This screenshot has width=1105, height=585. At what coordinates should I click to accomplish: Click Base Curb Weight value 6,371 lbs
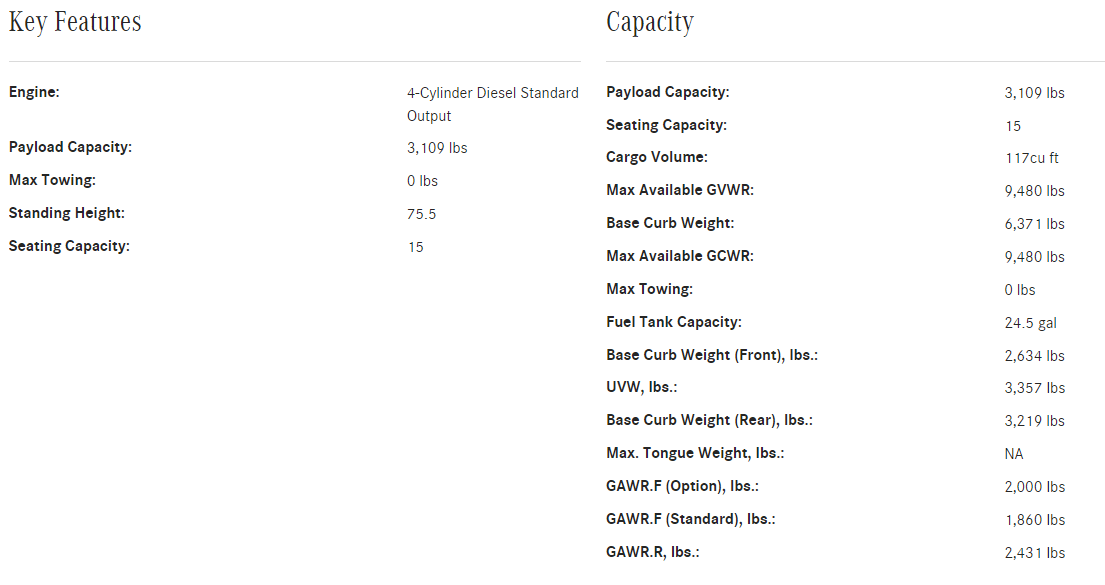pos(1035,223)
